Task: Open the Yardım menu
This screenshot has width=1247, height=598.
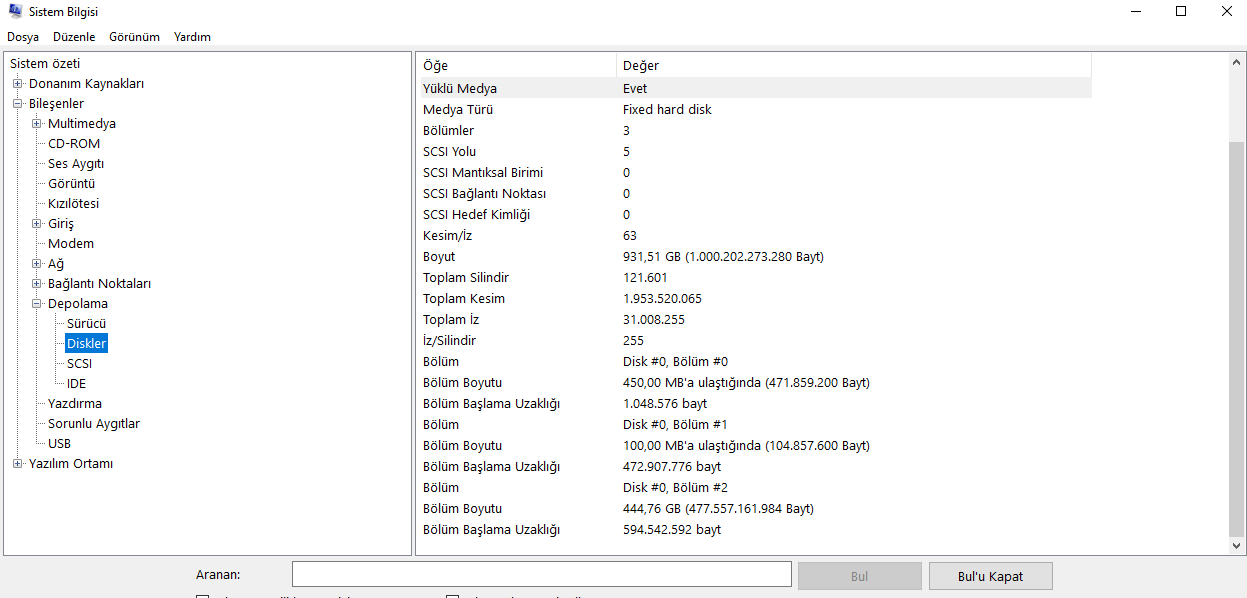Action: [x=192, y=37]
